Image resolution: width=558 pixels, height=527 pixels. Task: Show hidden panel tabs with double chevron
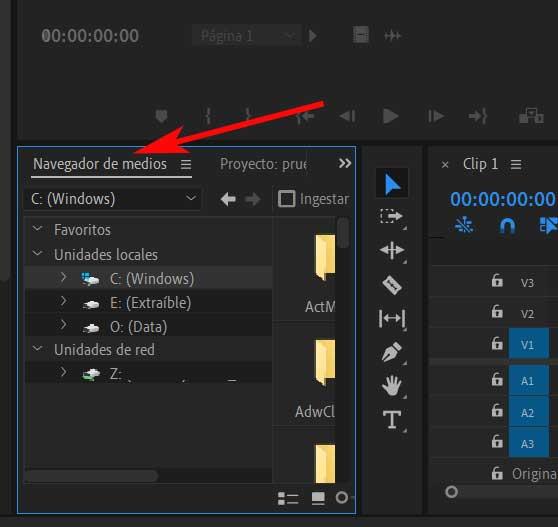click(x=344, y=163)
